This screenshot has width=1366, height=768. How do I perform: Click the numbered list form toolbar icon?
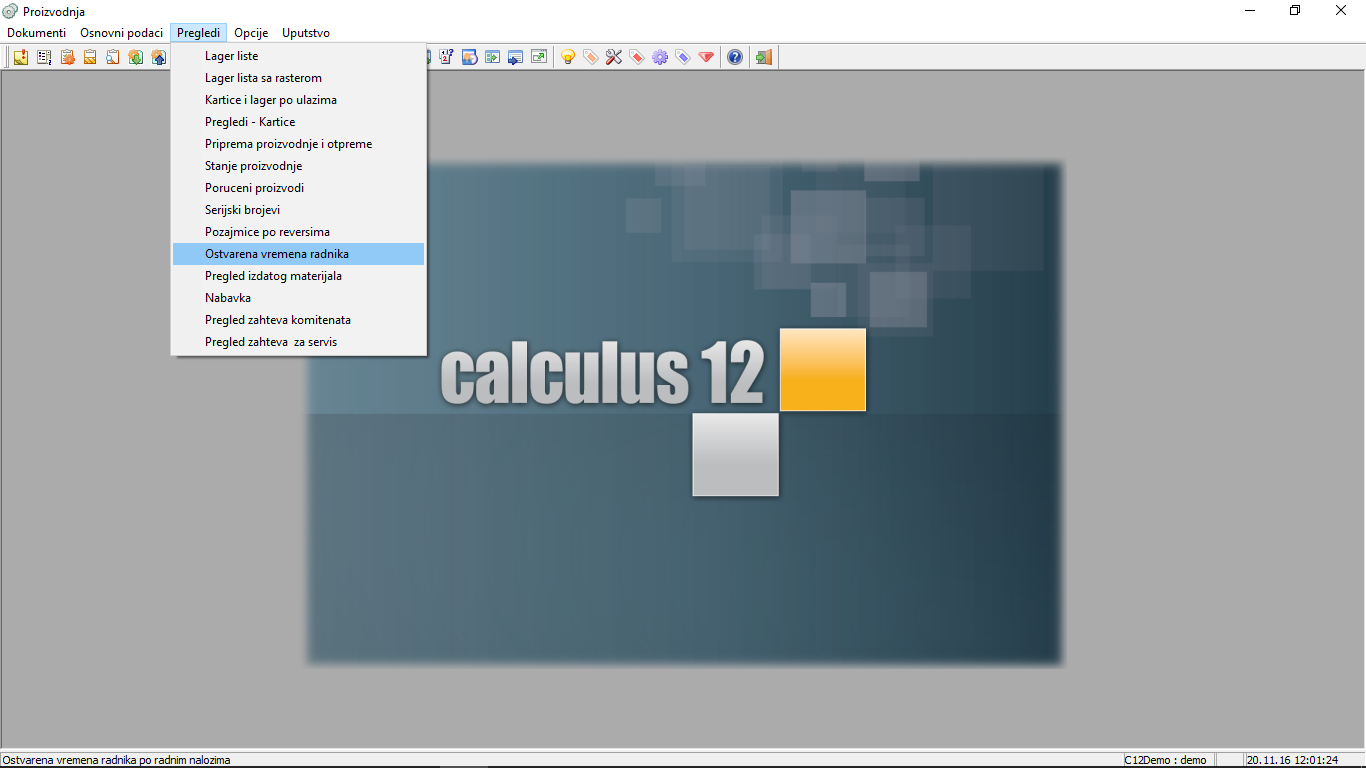(x=44, y=57)
